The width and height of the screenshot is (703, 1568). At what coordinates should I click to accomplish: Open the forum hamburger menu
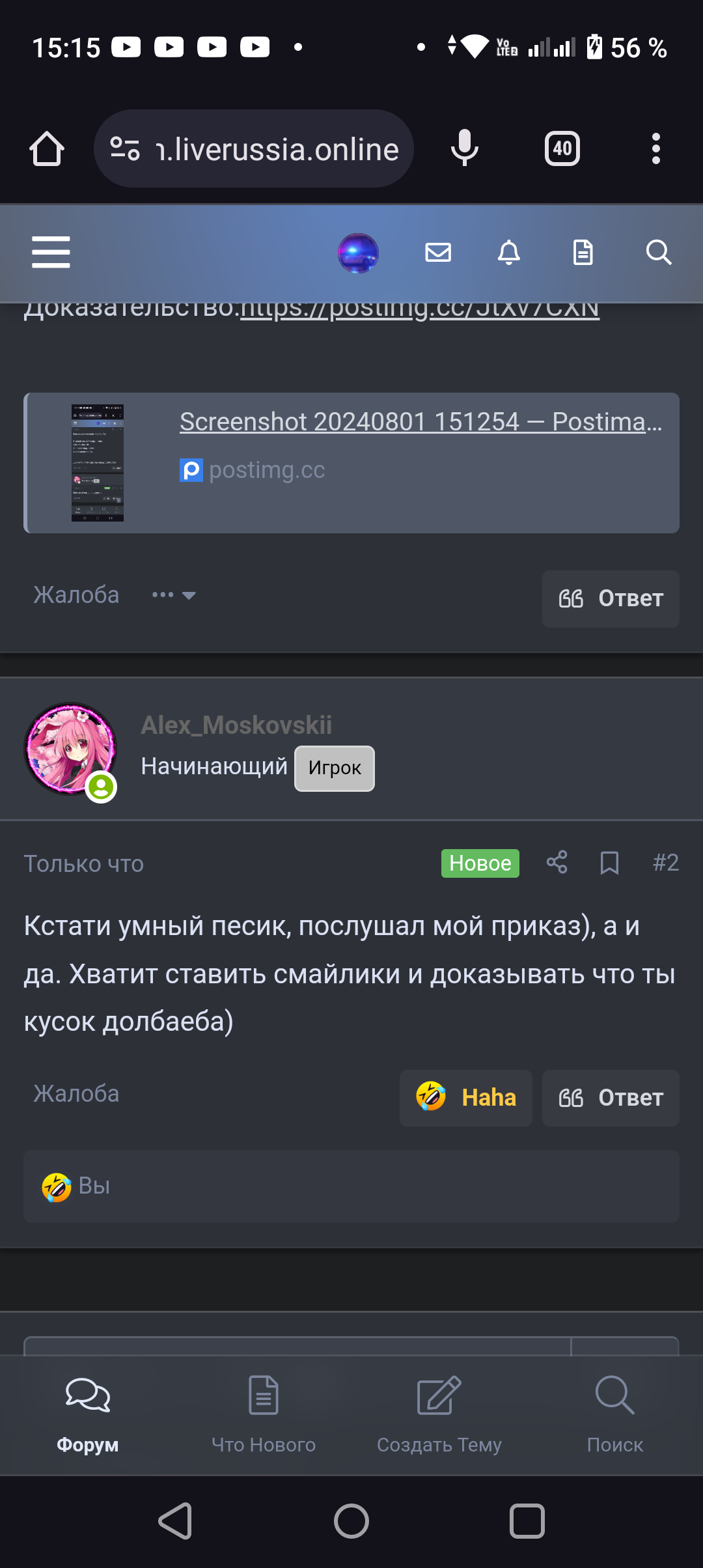pyautogui.click(x=51, y=253)
